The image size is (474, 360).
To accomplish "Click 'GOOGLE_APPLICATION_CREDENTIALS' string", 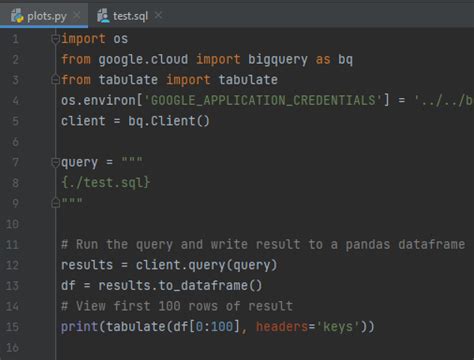I will click(x=262, y=100).
